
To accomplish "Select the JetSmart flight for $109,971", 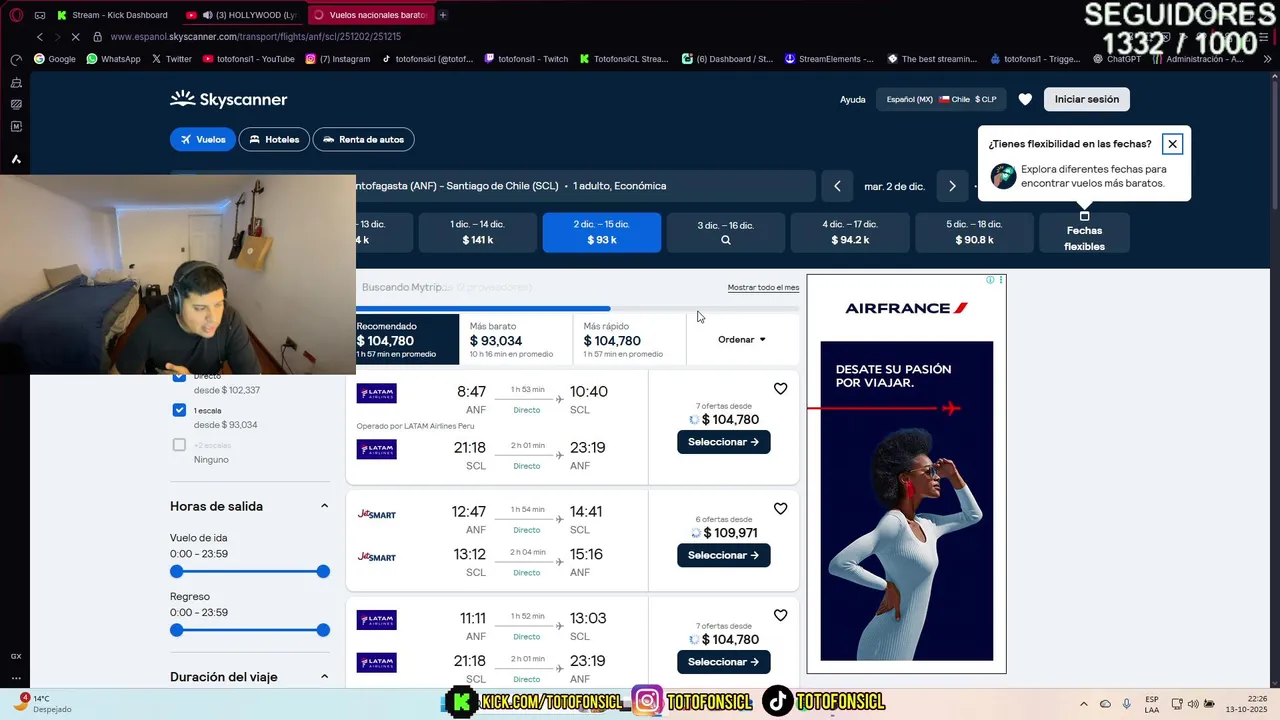I will pyautogui.click(x=724, y=555).
